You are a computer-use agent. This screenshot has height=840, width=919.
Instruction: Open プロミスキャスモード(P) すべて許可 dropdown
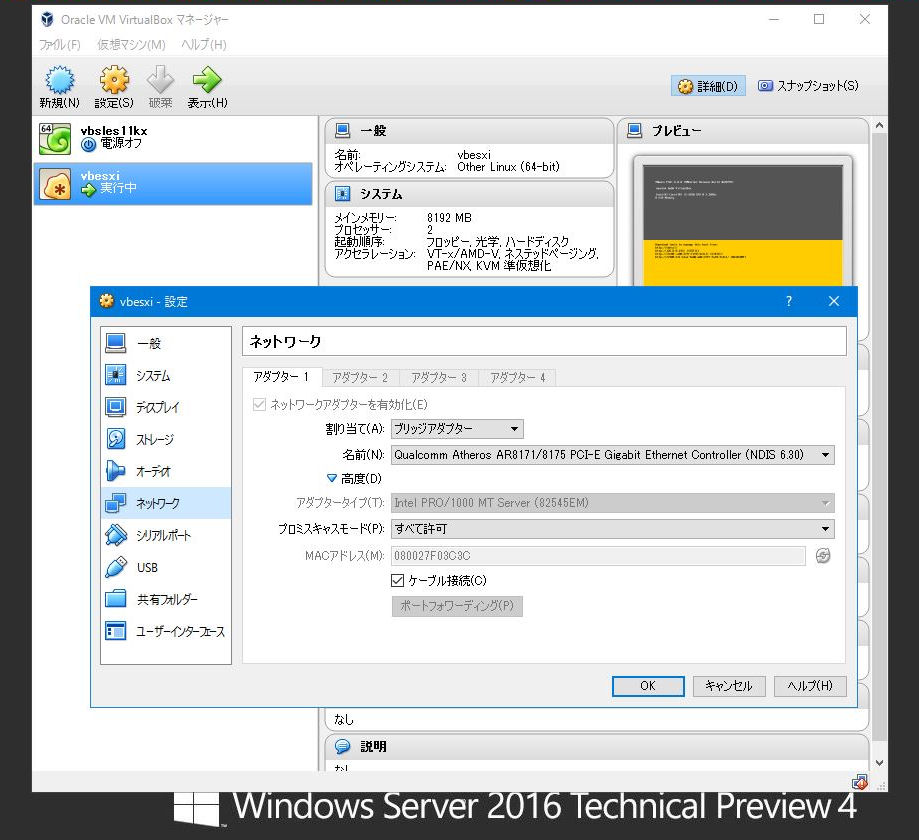[x=612, y=529]
